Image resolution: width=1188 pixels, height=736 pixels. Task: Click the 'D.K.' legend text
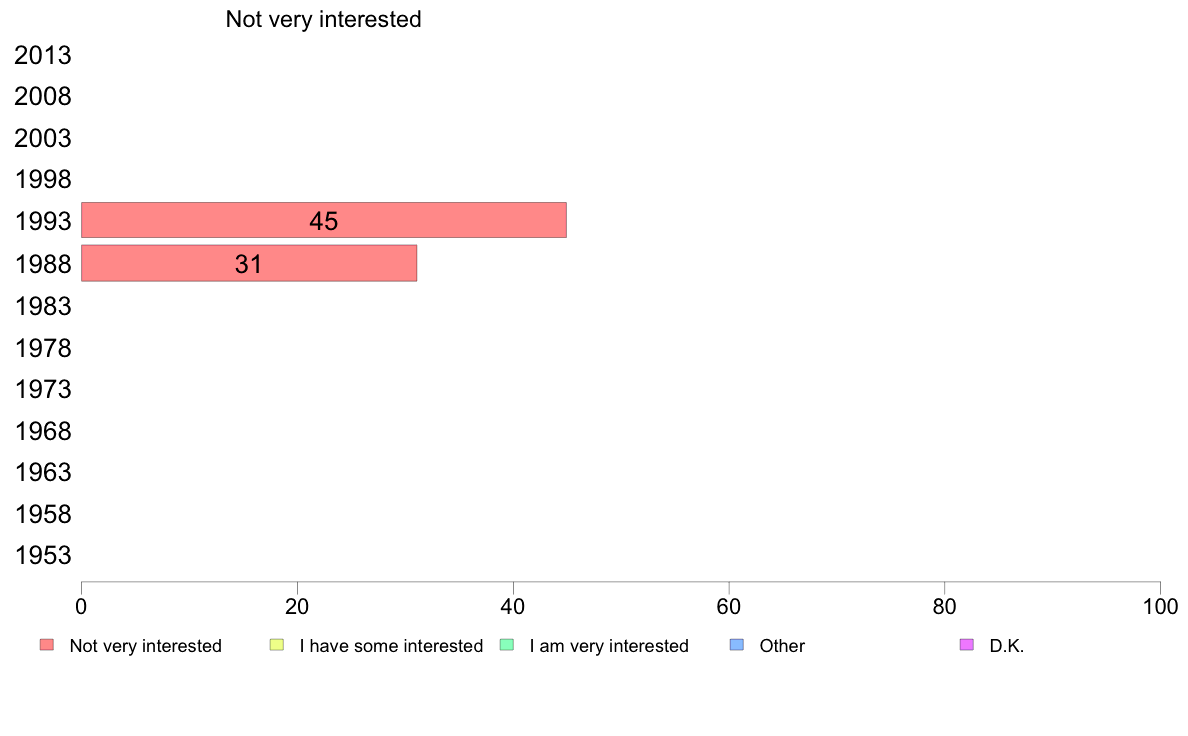1007,646
